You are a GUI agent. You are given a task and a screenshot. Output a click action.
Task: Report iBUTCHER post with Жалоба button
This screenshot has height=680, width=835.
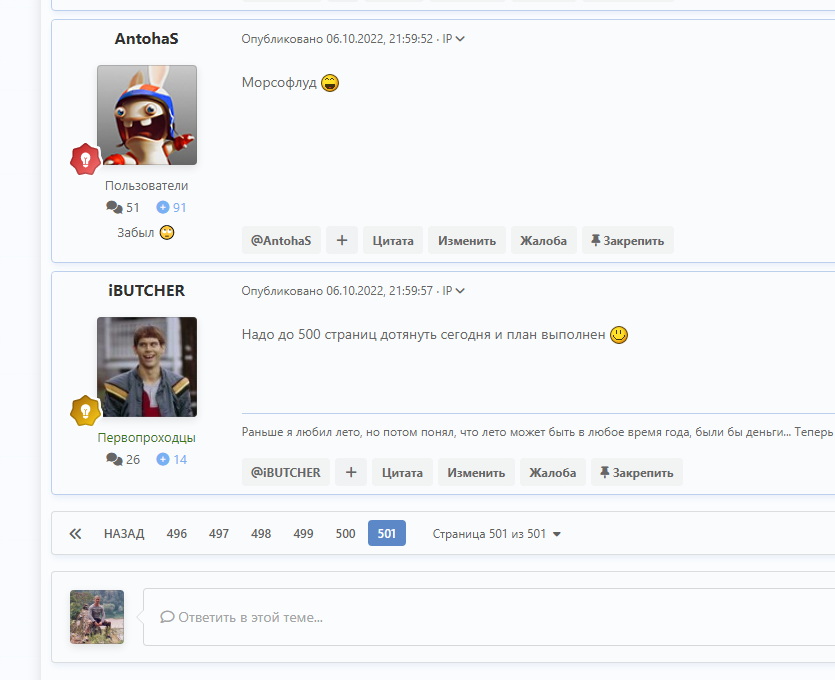pos(553,472)
